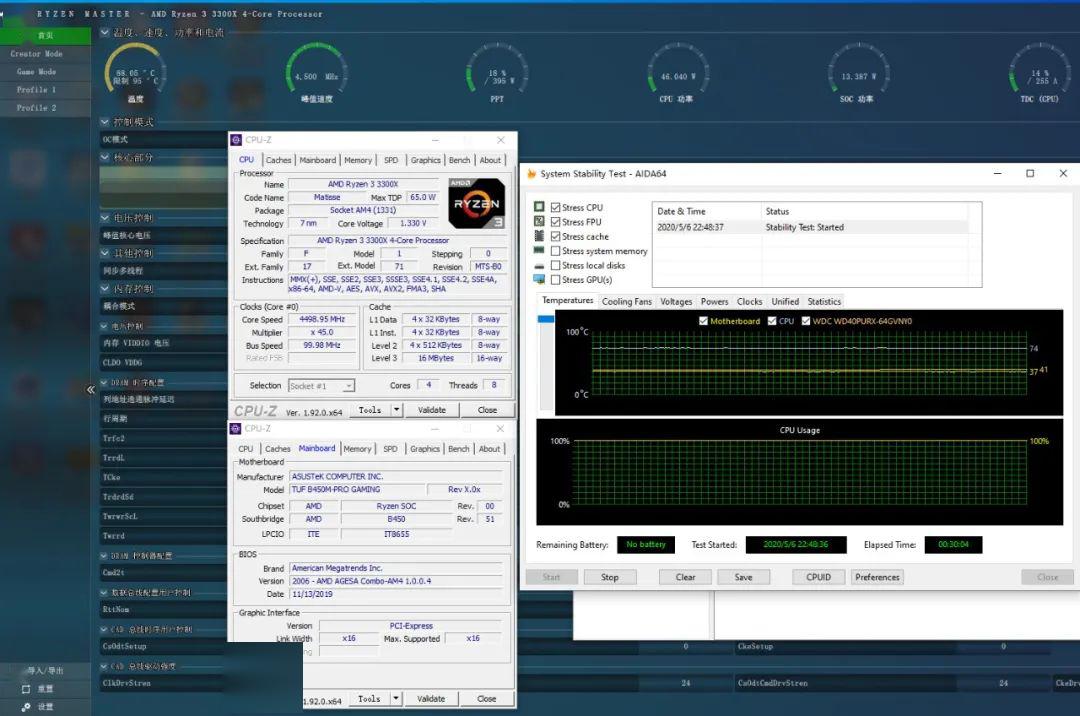This screenshot has width=1080, height=716.
Task: Click Validate in the CPU-Z Motherboard info window
Action: (431, 698)
